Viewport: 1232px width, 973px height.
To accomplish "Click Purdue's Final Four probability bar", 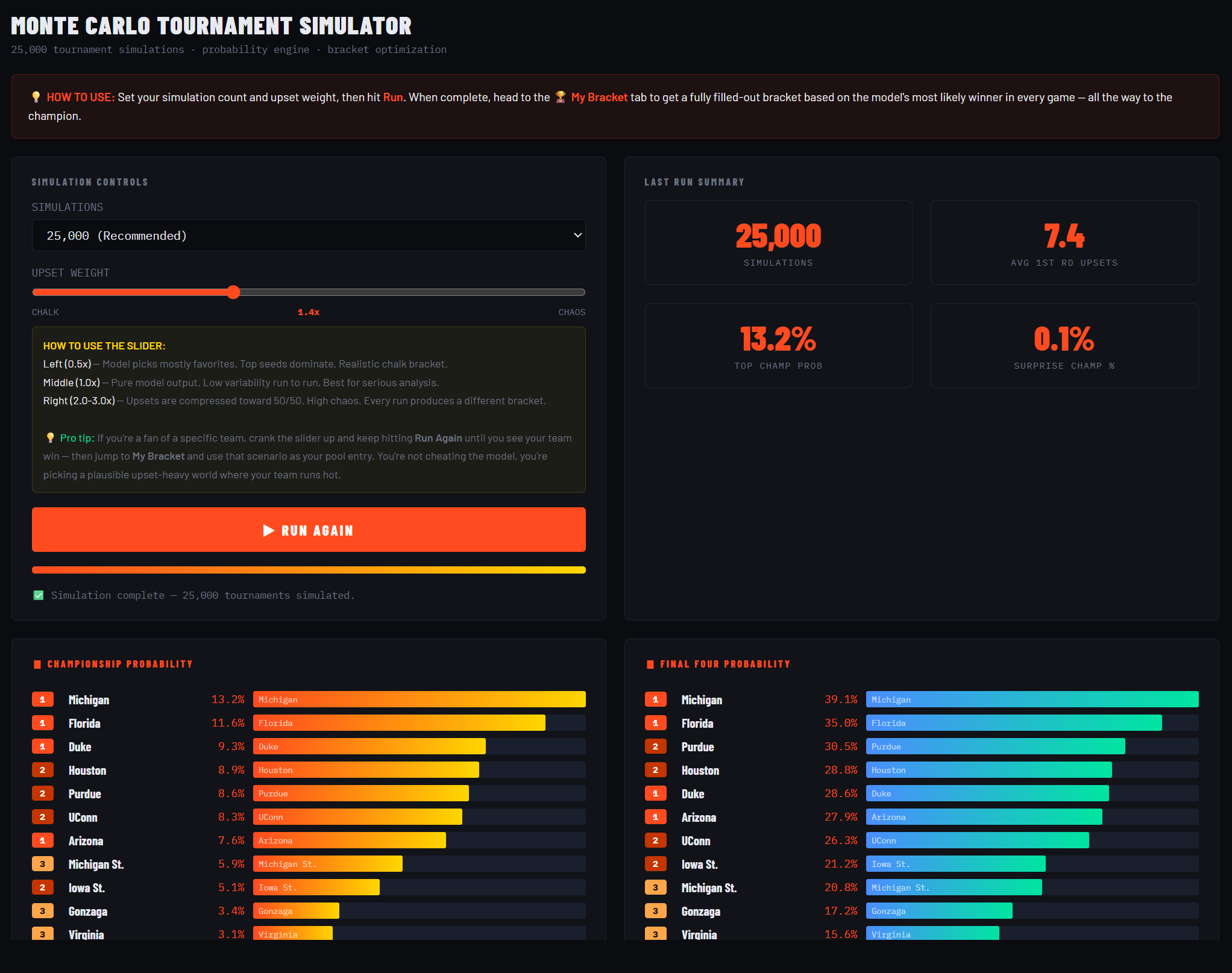I will [995, 746].
